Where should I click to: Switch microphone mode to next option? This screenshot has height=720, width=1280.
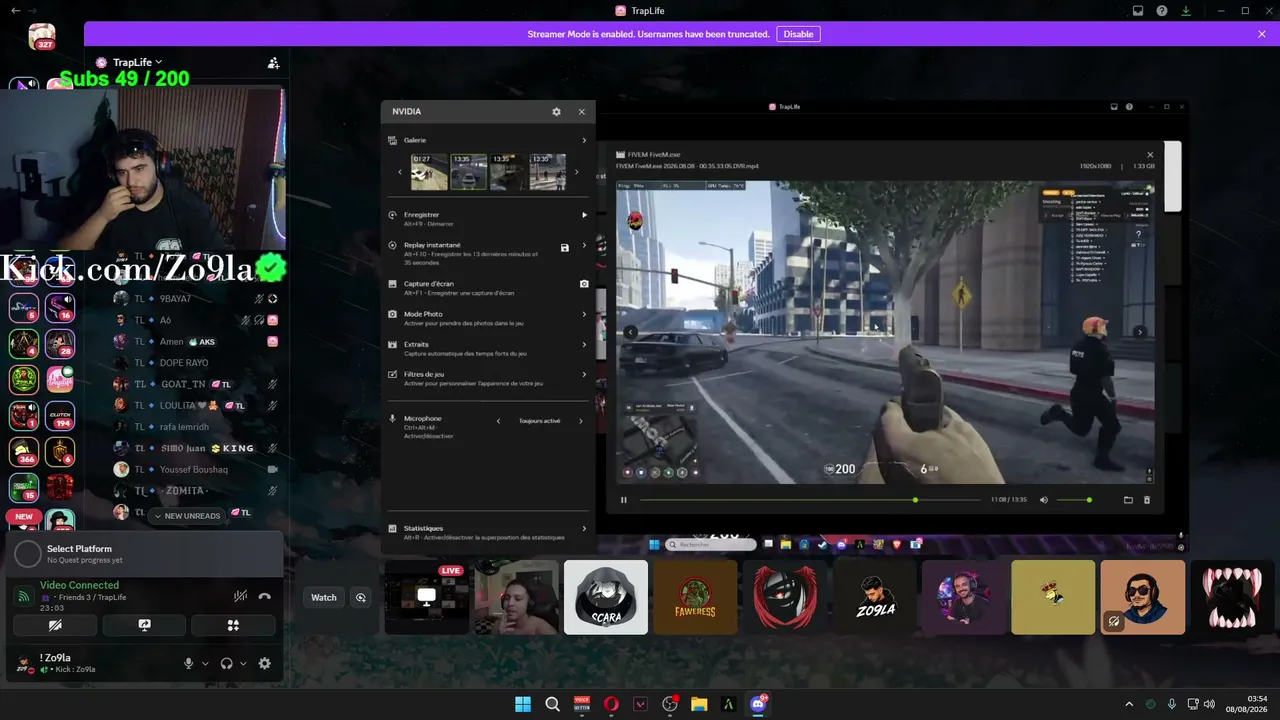click(x=580, y=421)
